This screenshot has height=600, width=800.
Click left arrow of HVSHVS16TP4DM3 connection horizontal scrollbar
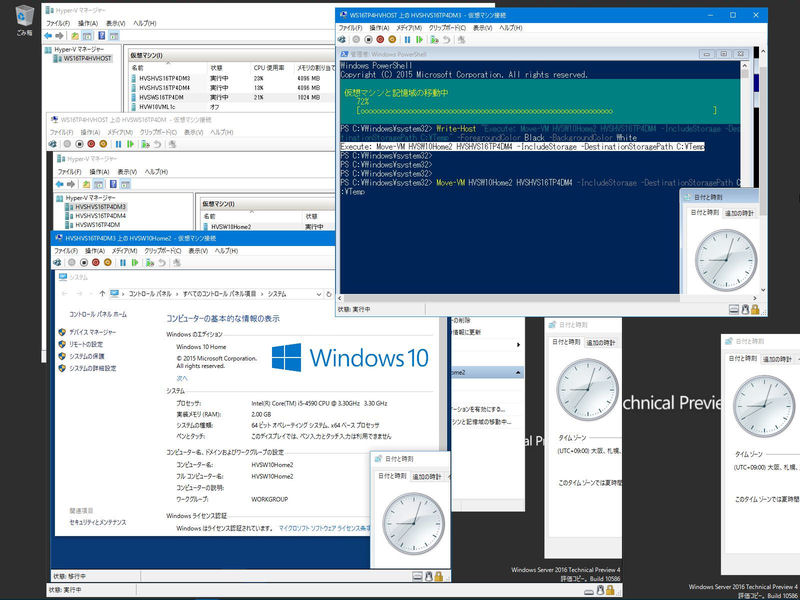pyautogui.click(x=340, y=298)
